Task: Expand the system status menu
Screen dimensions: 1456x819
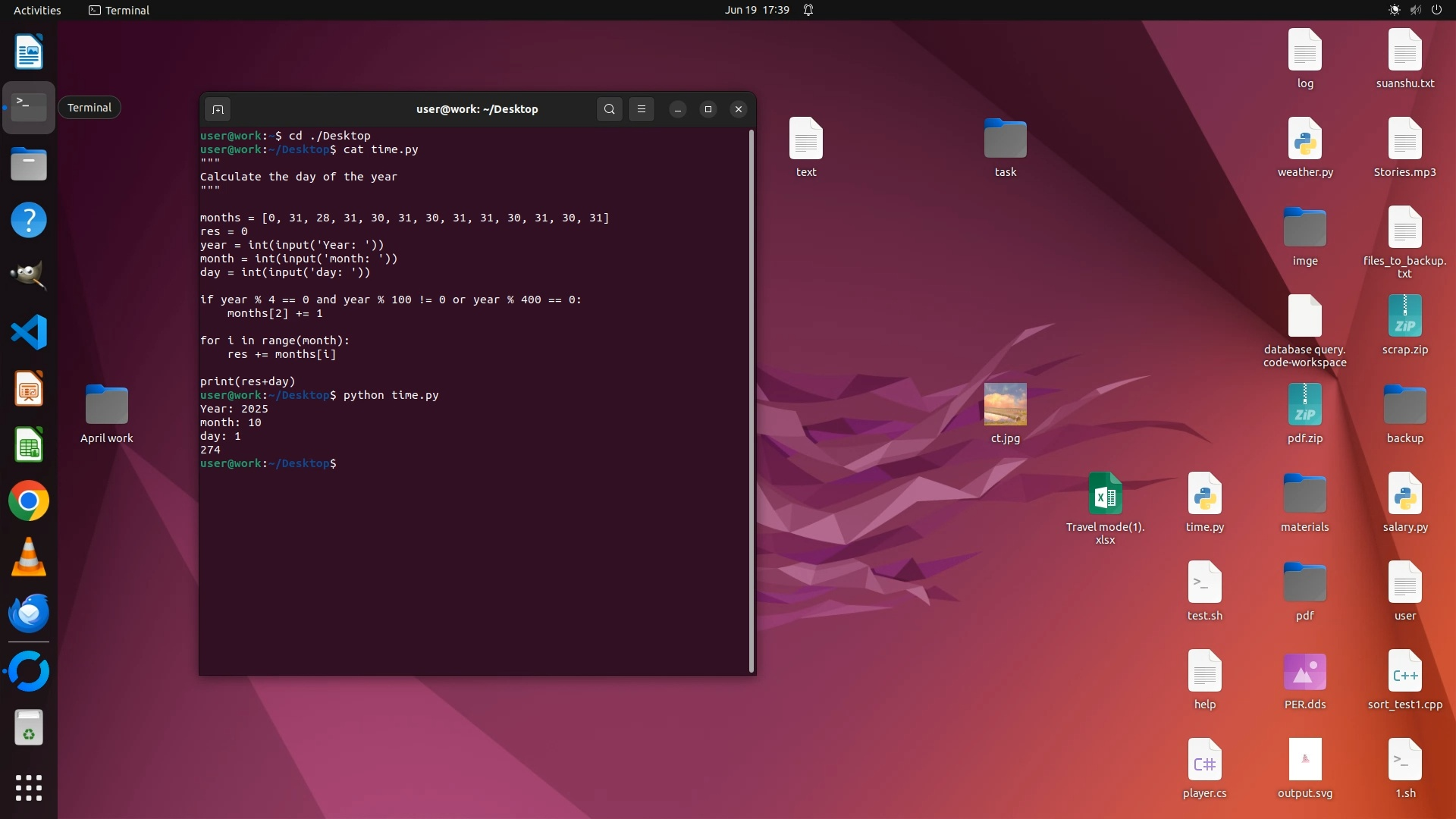Action: tap(1415, 10)
